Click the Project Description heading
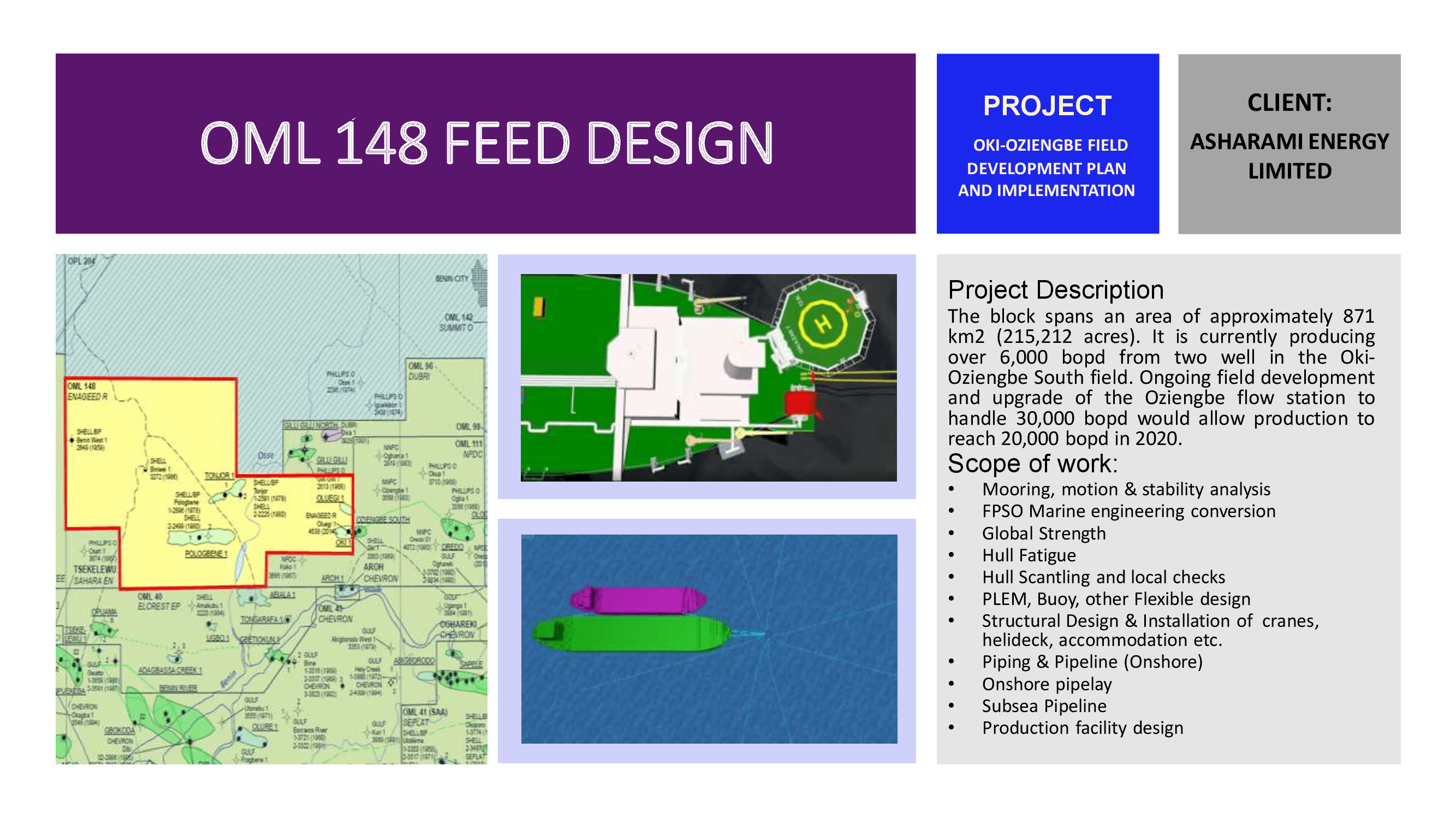Image resolution: width=1456 pixels, height=819 pixels. pyautogui.click(x=1055, y=290)
